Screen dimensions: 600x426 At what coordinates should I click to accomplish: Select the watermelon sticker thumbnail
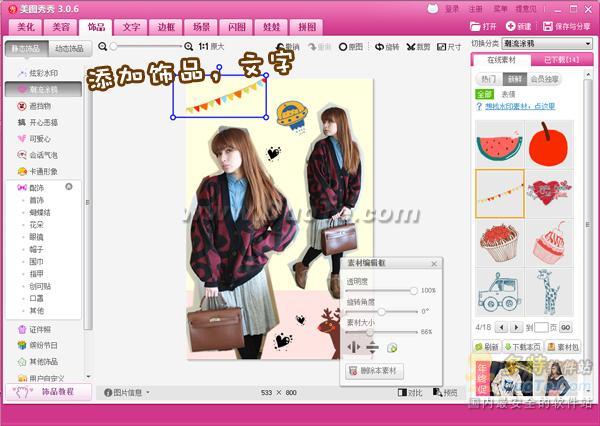coord(499,145)
